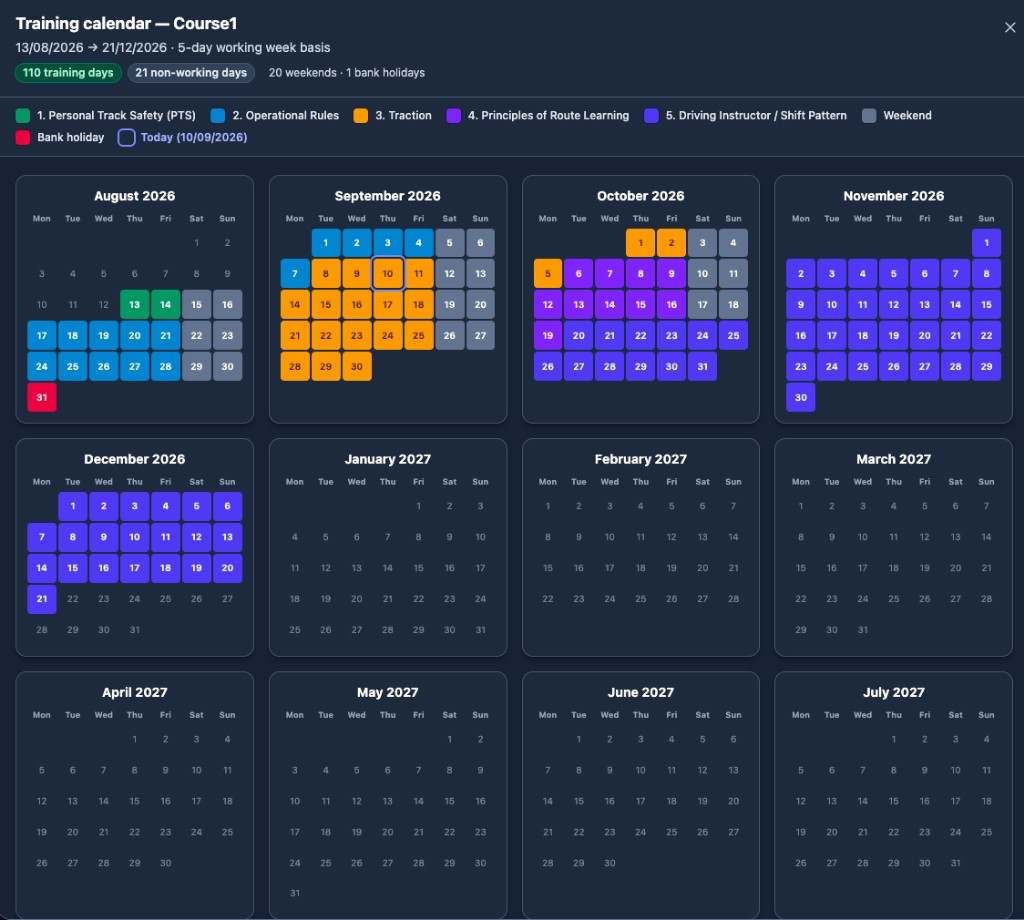This screenshot has width=1024, height=920.
Task: Select 1 September 2026 Operational Rules day
Action: pos(326,242)
